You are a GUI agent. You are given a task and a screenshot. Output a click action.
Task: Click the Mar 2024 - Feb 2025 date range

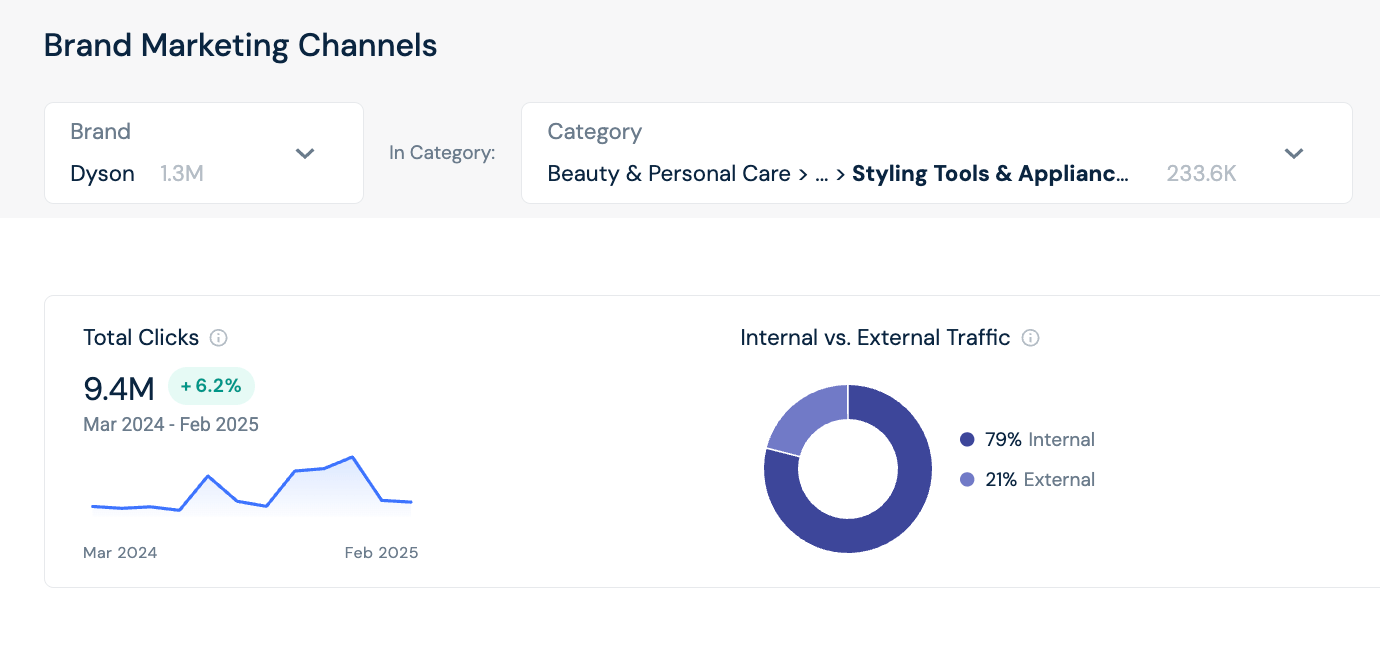170,424
